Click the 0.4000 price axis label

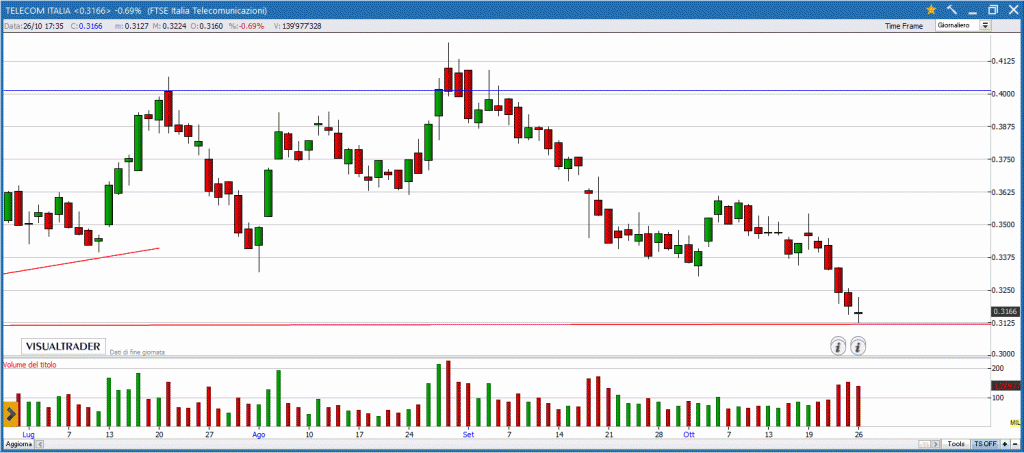[x=1002, y=94]
